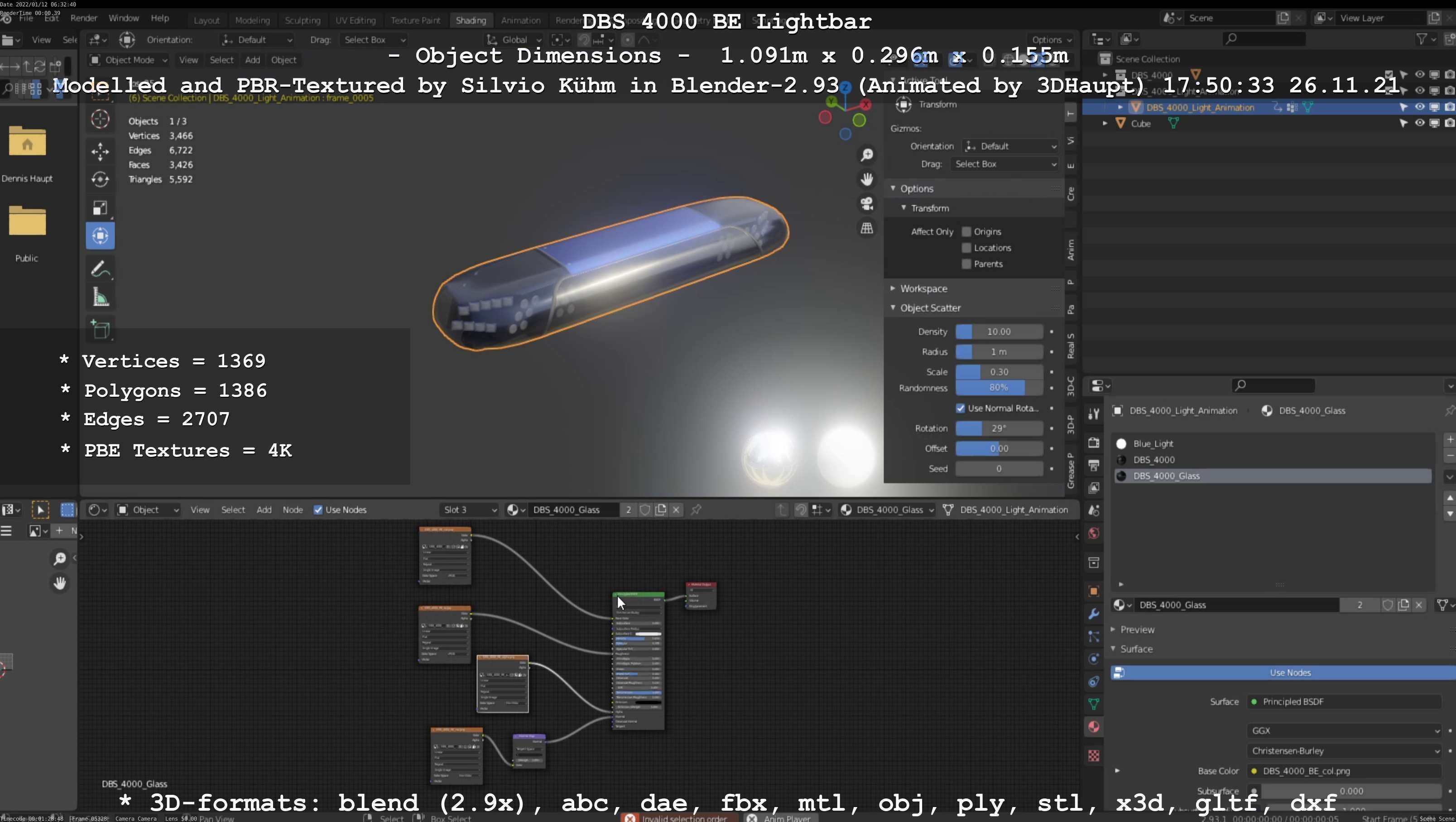Open the Render menu
This screenshot has height=822, width=1456.
84,18
